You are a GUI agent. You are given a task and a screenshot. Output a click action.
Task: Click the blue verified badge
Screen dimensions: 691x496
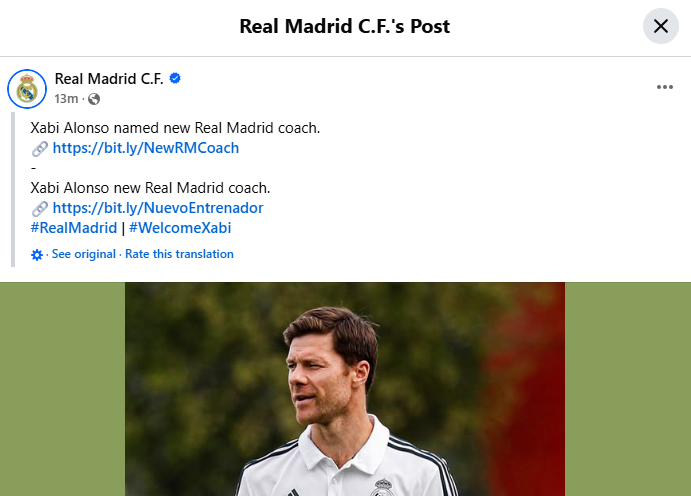coord(175,78)
